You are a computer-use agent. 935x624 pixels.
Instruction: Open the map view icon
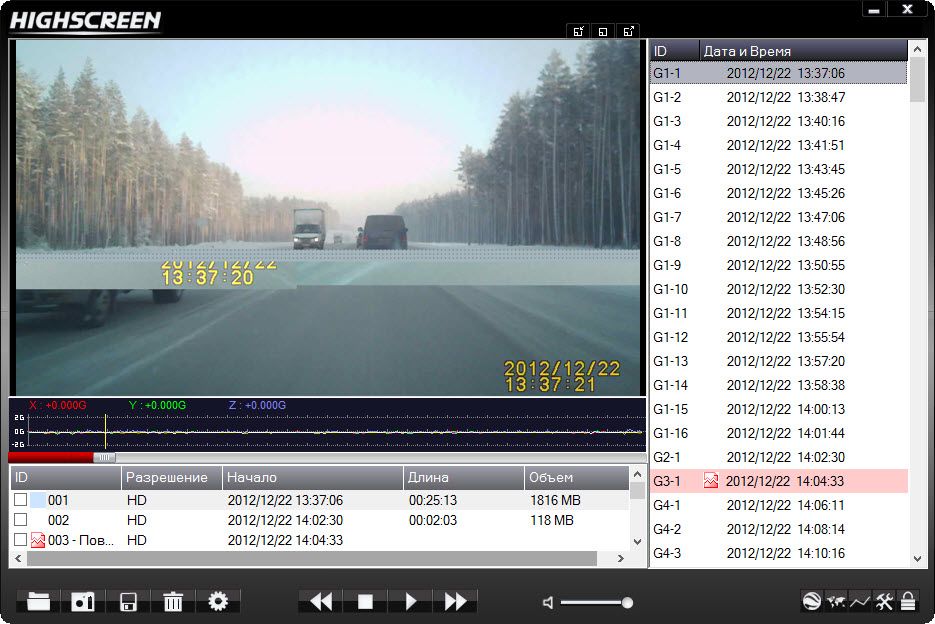pyautogui.click(x=836, y=601)
